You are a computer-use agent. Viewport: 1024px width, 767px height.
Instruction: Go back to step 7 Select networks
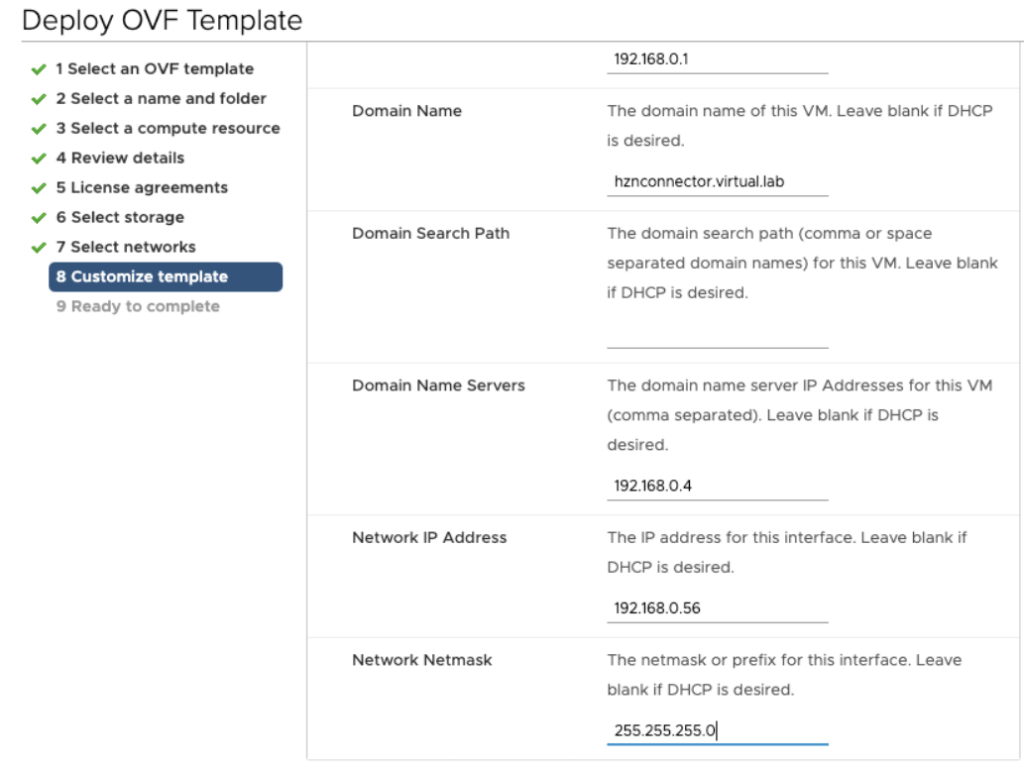tap(125, 247)
